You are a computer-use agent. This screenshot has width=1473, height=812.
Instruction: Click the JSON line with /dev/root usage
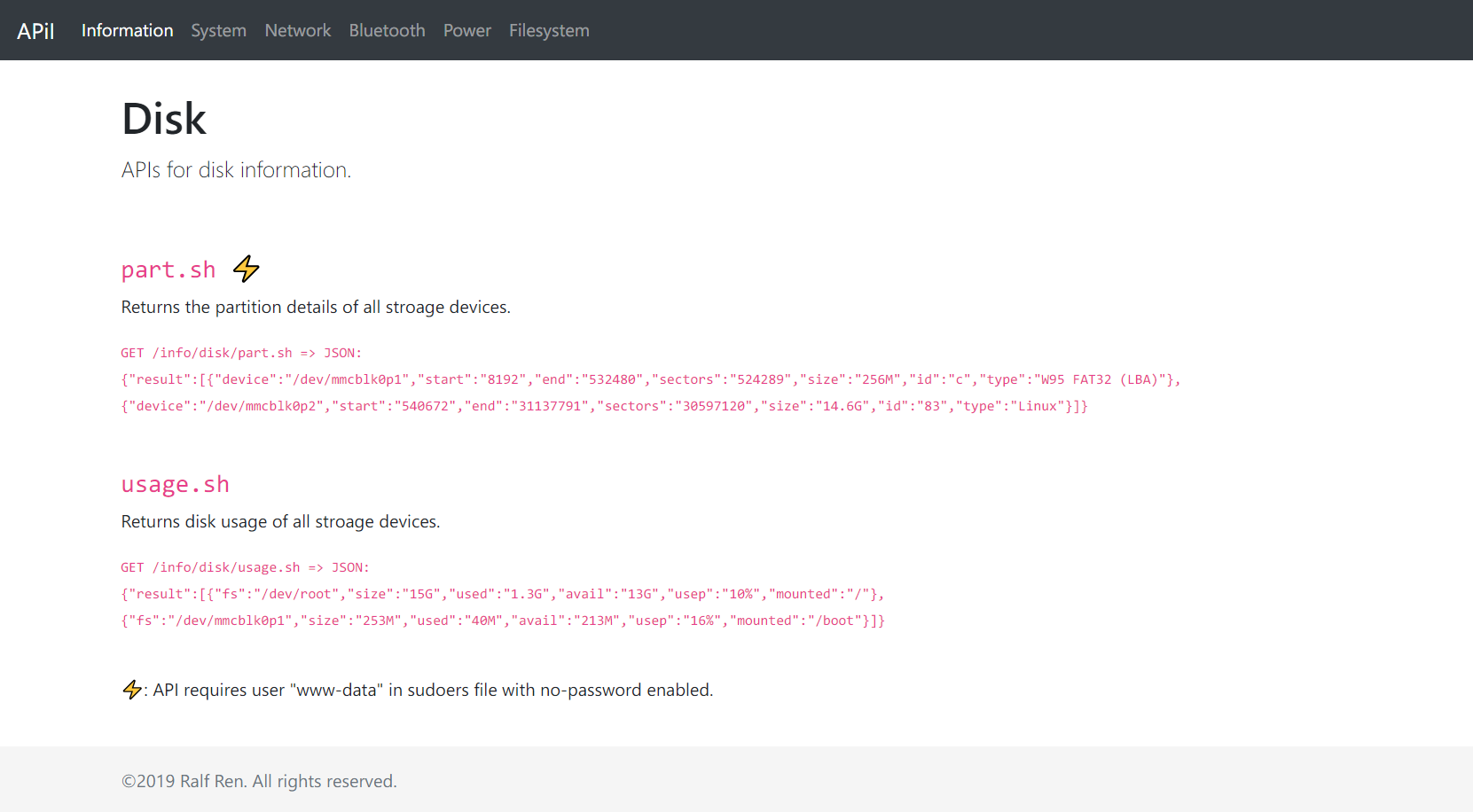click(503, 594)
